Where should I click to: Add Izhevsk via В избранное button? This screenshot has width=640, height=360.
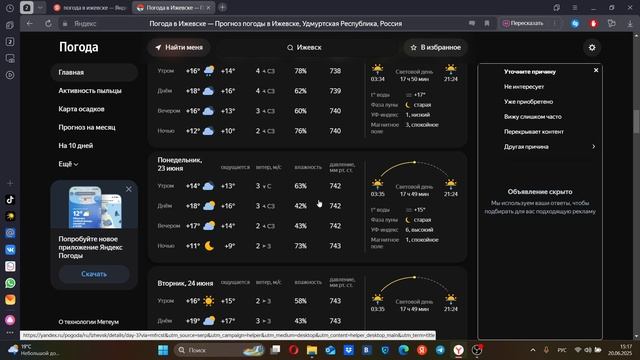[x=436, y=47]
